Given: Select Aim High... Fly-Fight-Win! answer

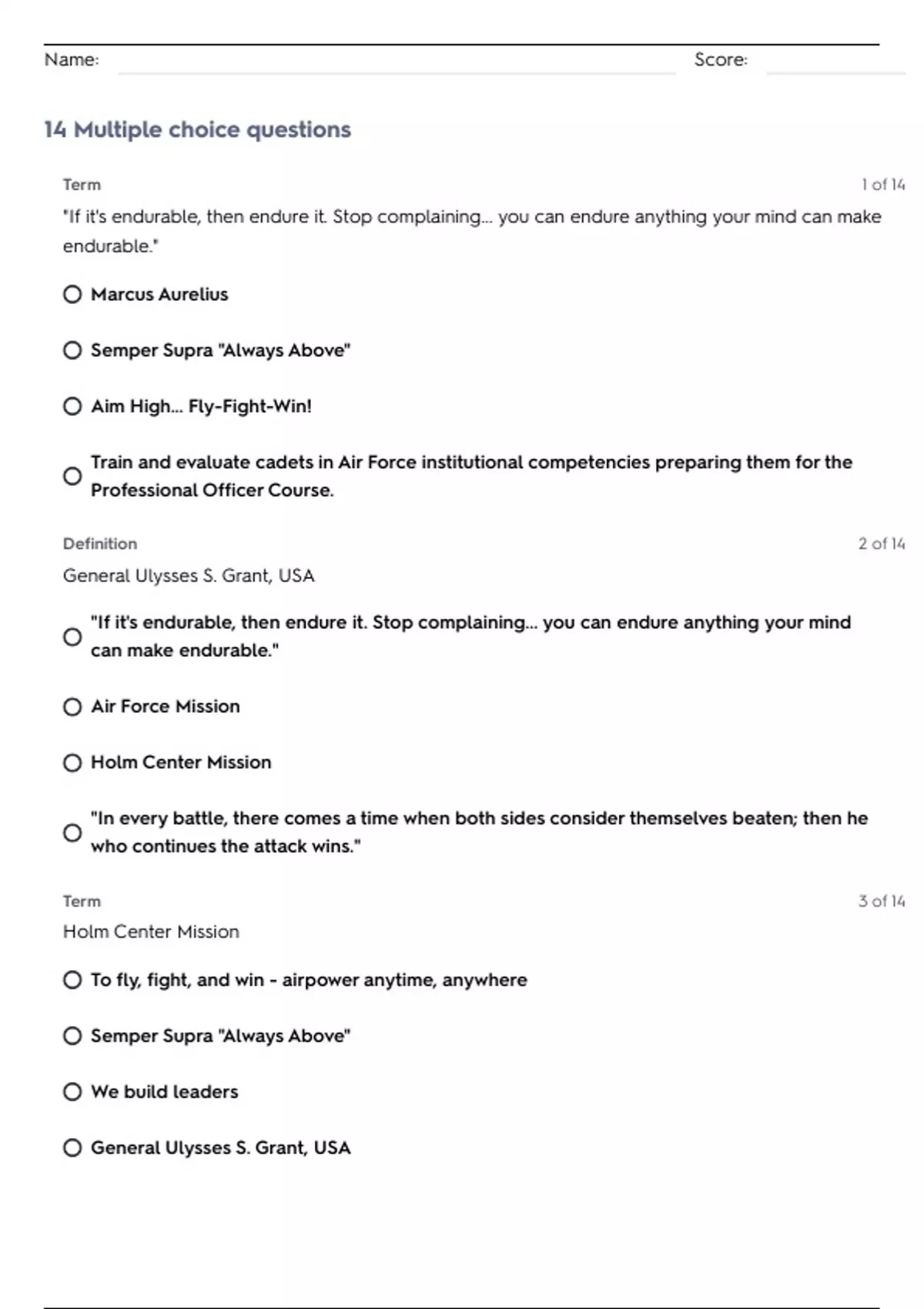Looking at the screenshot, I should coord(72,407).
